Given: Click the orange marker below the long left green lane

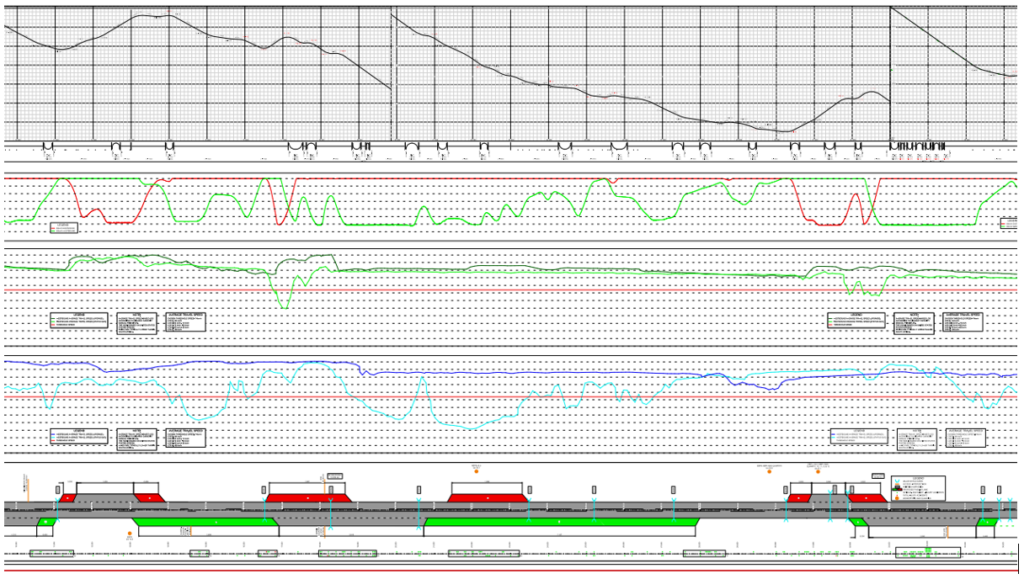Looking at the screenshot, I should 130,534.
